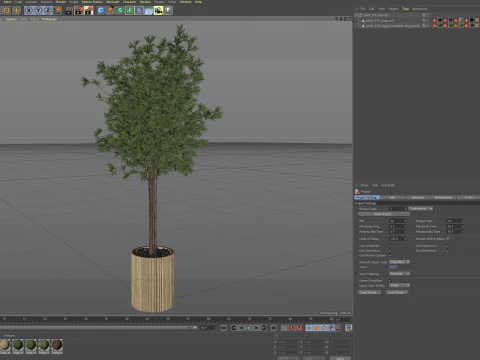Click the default object Color swatch
Viewport: 480px width, 360px height.
tap(393, 267)
